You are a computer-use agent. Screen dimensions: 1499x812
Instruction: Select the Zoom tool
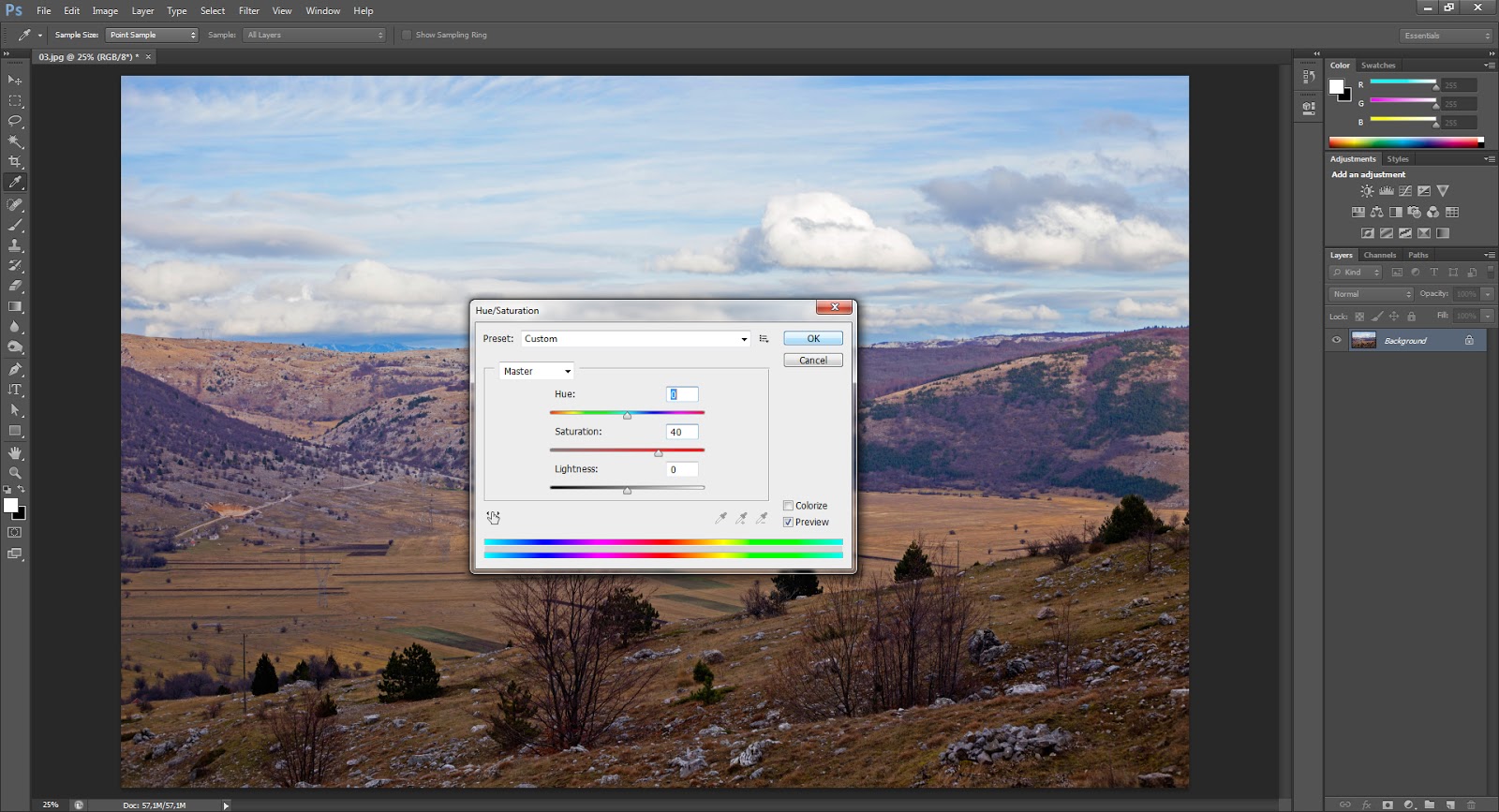point(15,474)
